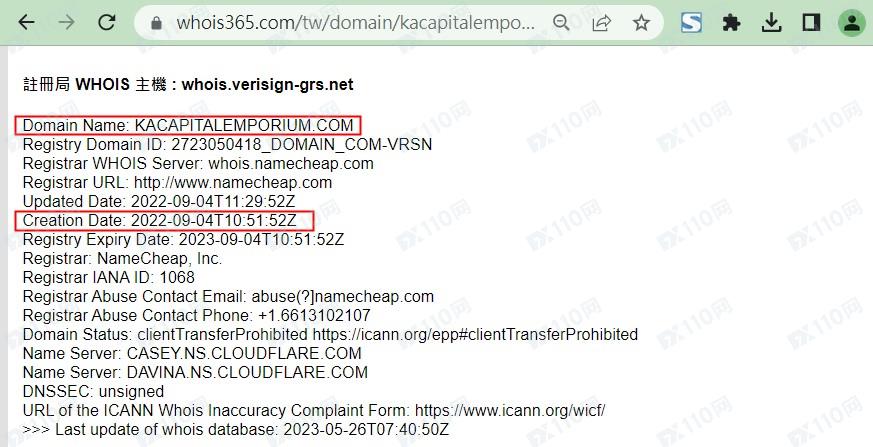
Task: Open the downloads icon in toolbar
Action: click(x=771, y=23)
